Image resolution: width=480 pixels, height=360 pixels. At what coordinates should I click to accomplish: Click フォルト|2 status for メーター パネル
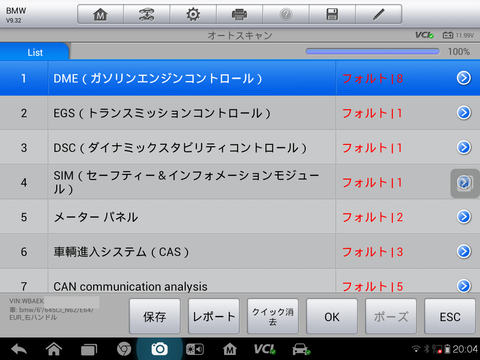click(x=373, y=217)
